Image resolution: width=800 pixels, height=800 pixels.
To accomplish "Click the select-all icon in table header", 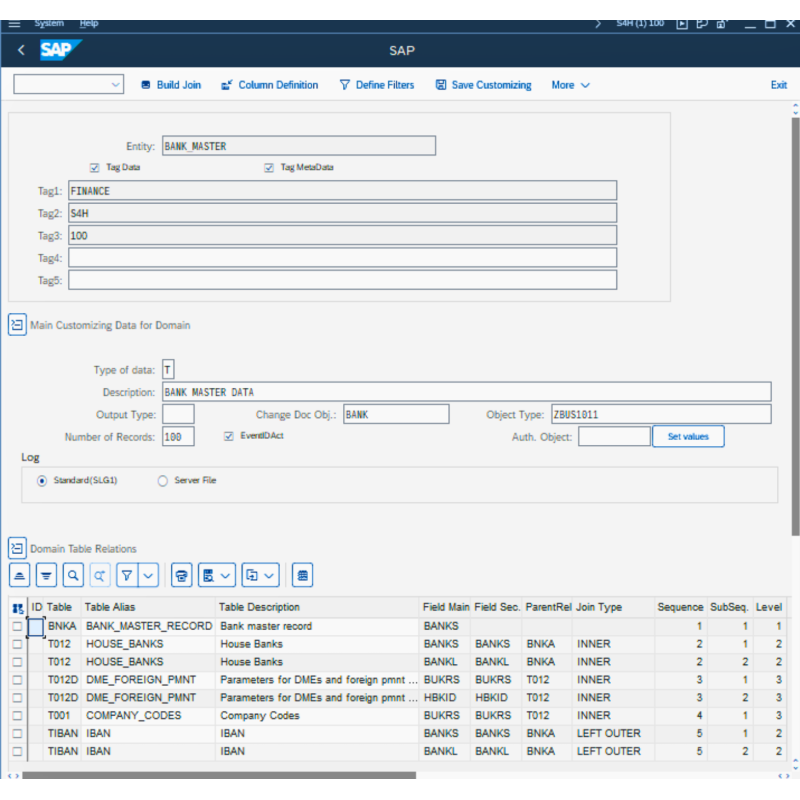I will click(18, 607).
